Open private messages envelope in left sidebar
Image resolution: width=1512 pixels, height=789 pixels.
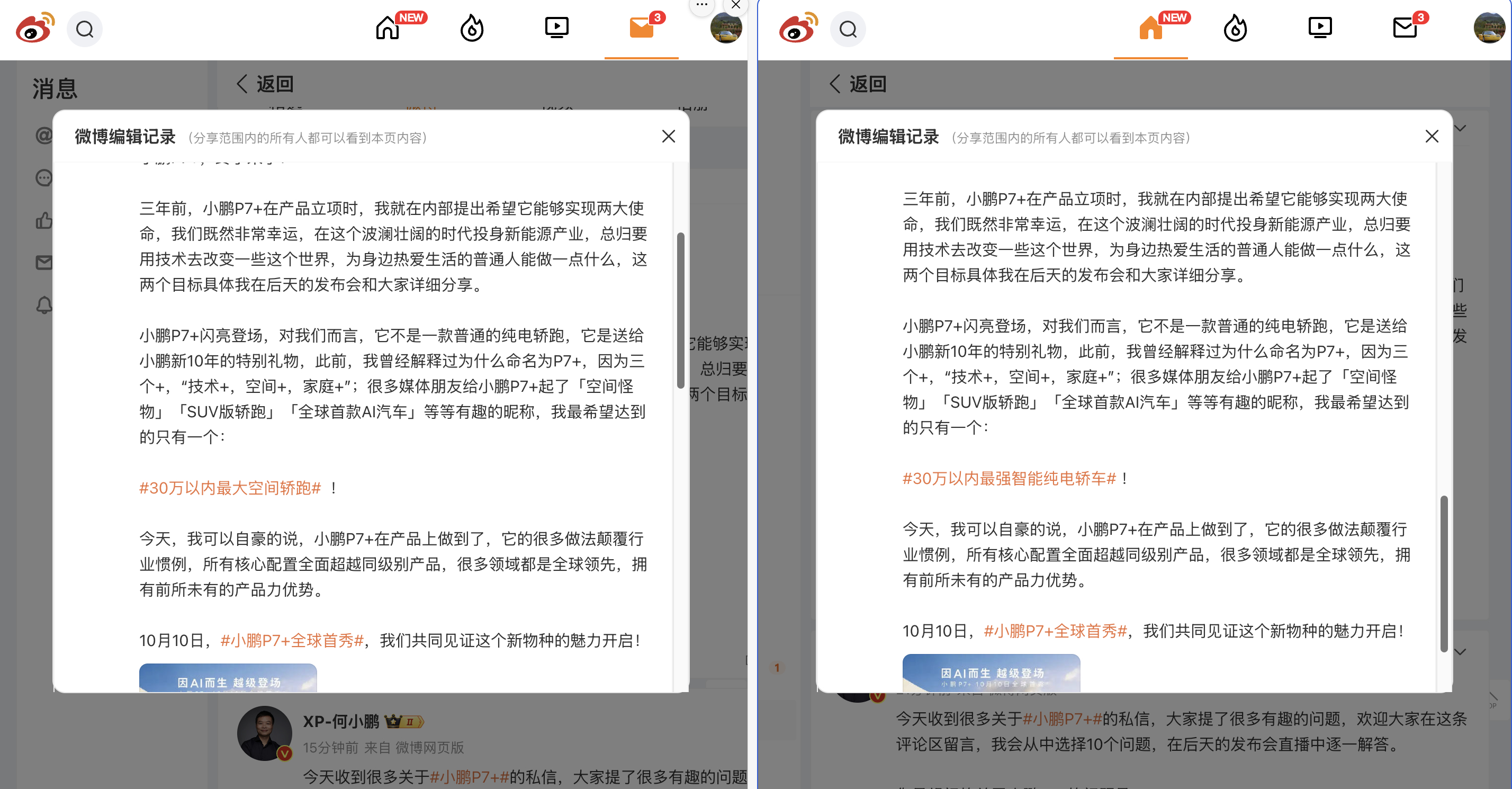44,263
